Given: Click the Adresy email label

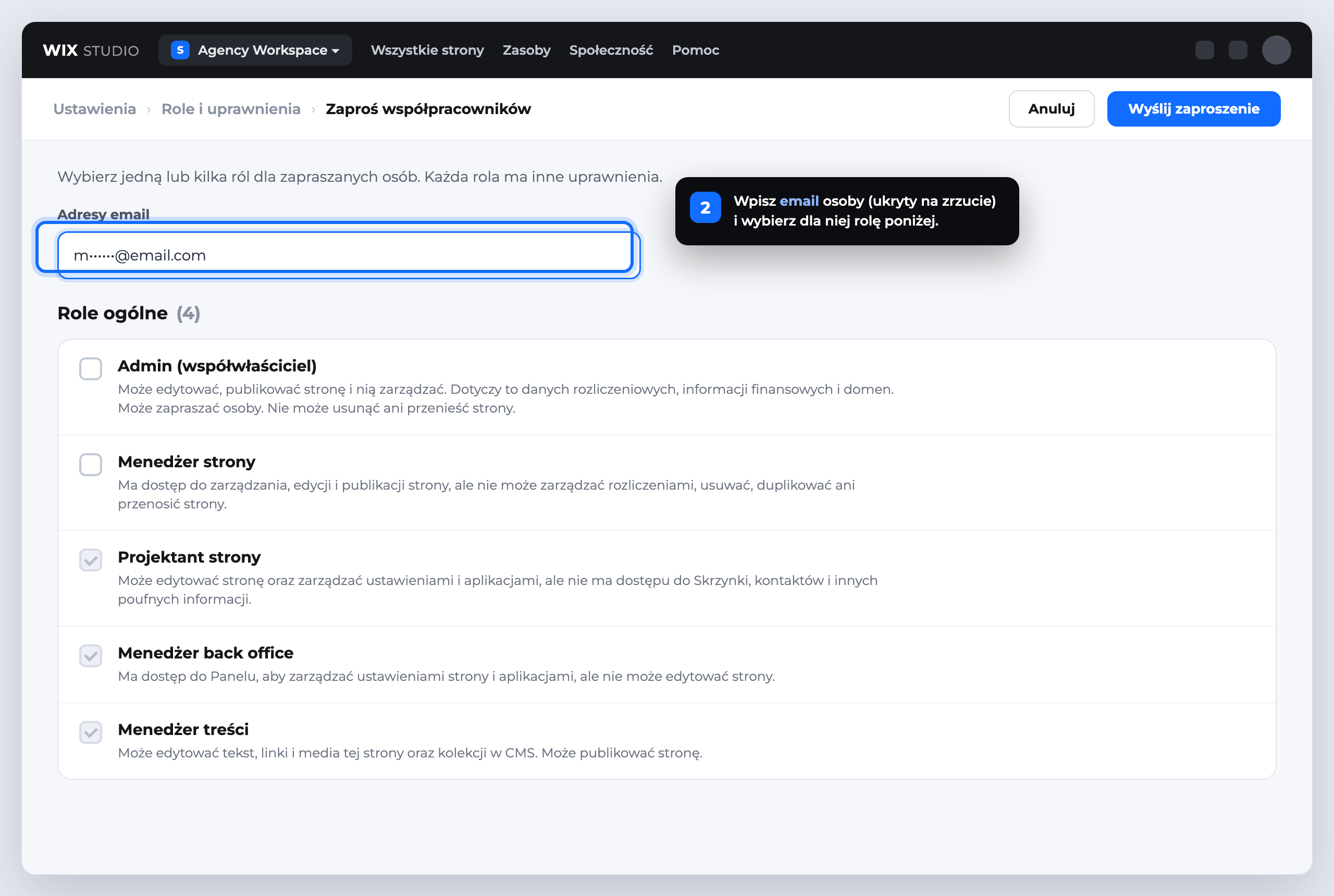Looking at the screenshot, I should (x=104, y=214).
